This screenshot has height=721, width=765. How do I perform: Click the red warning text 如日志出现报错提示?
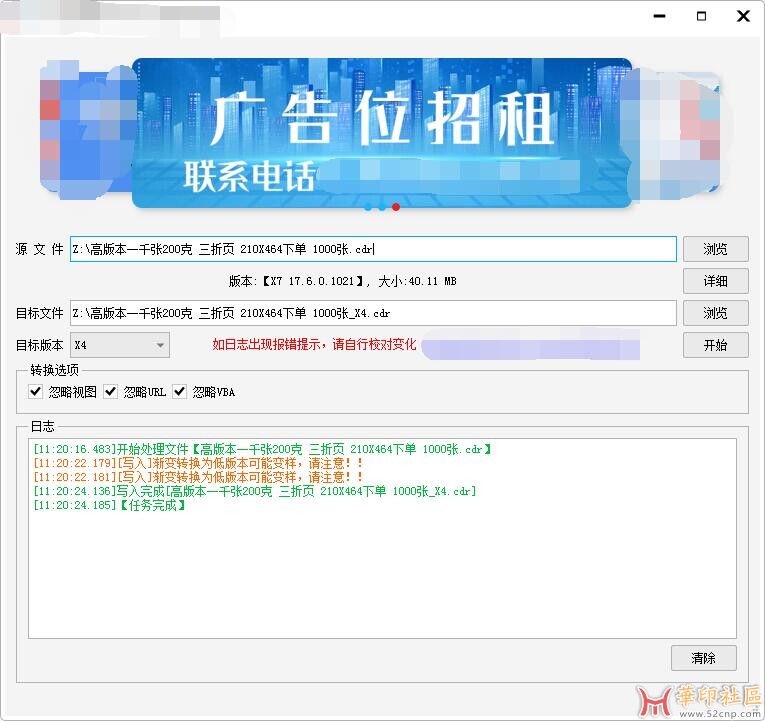click(314, 344)
